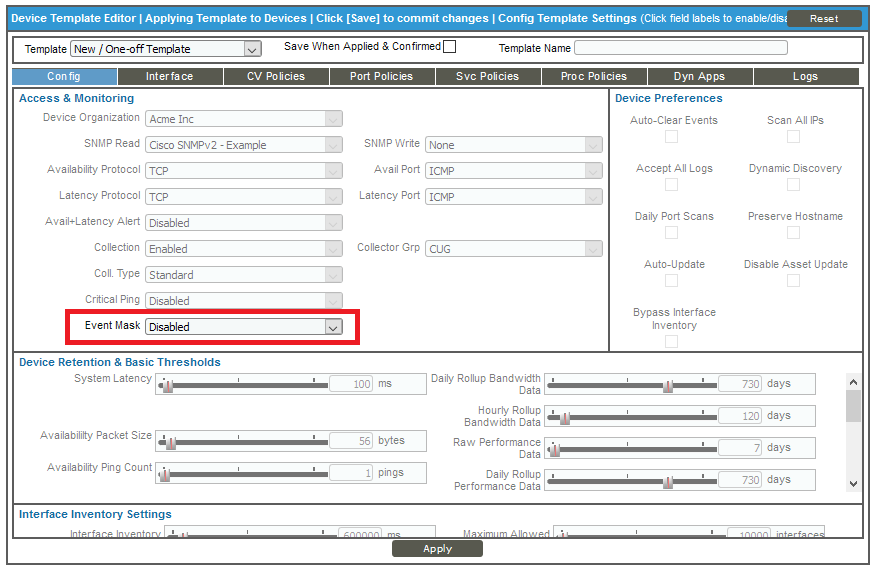
Task: Enable the Auto-Clear Events checkbox
Action: click(672, 137)
